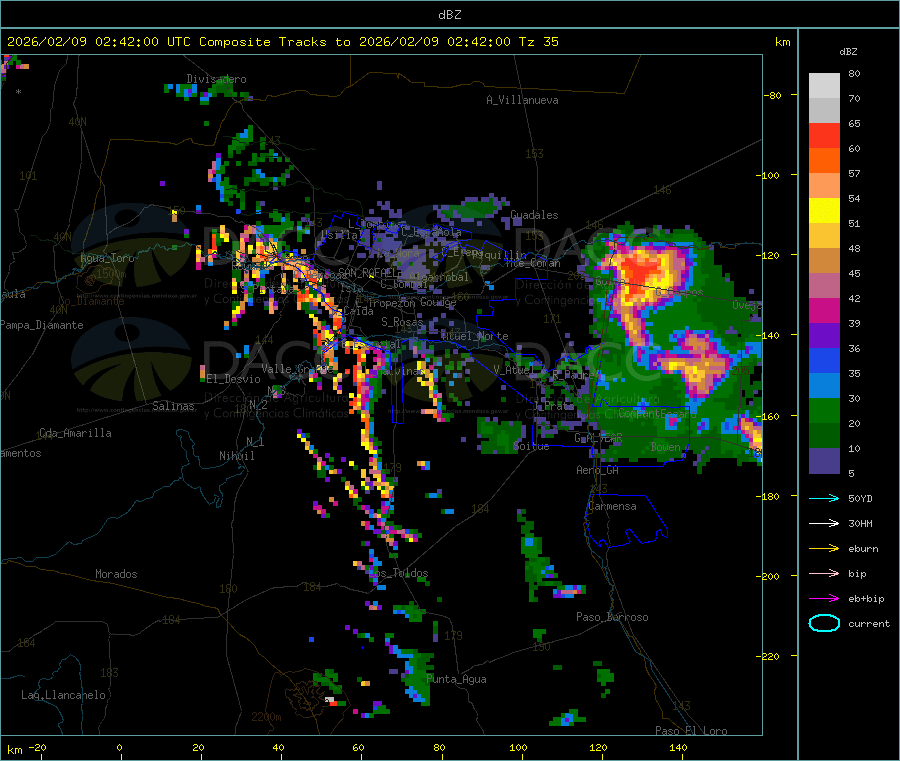This screenshot has width=900, height=761.
Task: Select the red 60 dBZ color swatch
Action: (824, 135)
